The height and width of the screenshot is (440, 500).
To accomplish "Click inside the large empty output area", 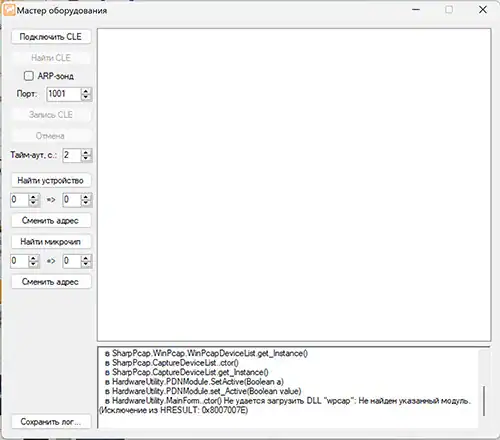I will [294, 185].
